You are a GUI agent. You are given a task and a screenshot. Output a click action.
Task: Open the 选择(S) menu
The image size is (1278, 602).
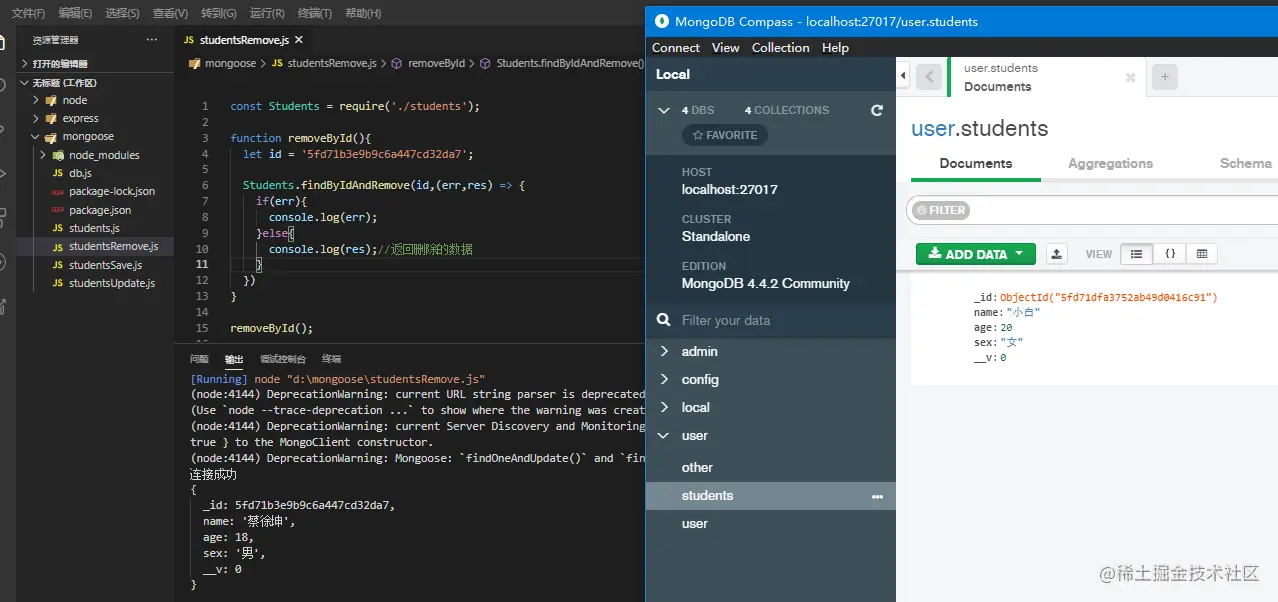(122, 13)
